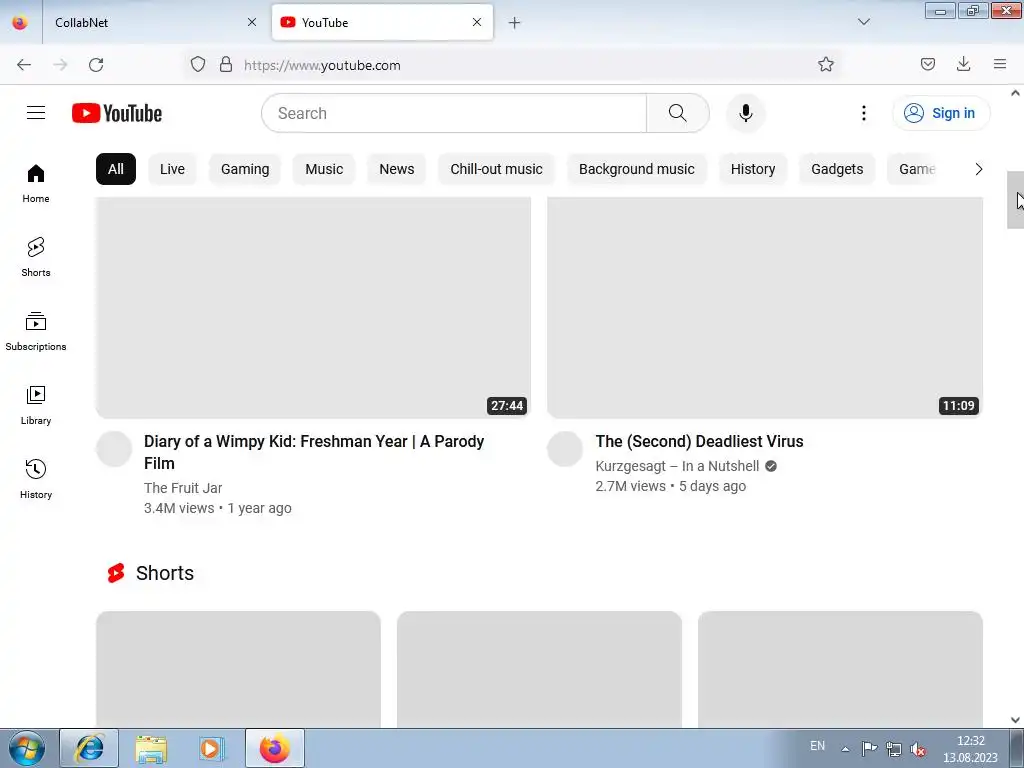The height and width of the screenshot is (768, 1024).
Task: Close the YouTube tab
Action: pos(477,22)
